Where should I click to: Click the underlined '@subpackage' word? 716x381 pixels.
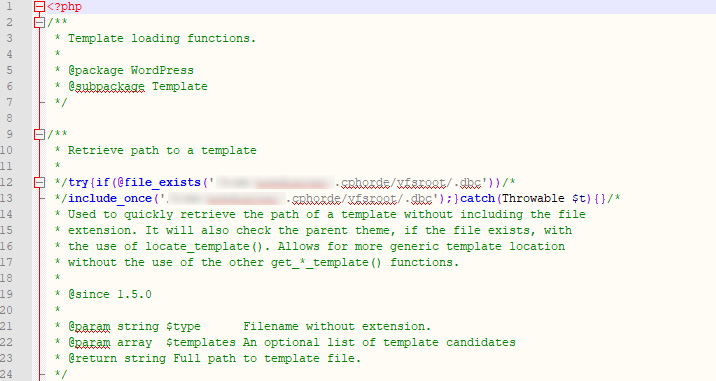[x=106, y=86]
